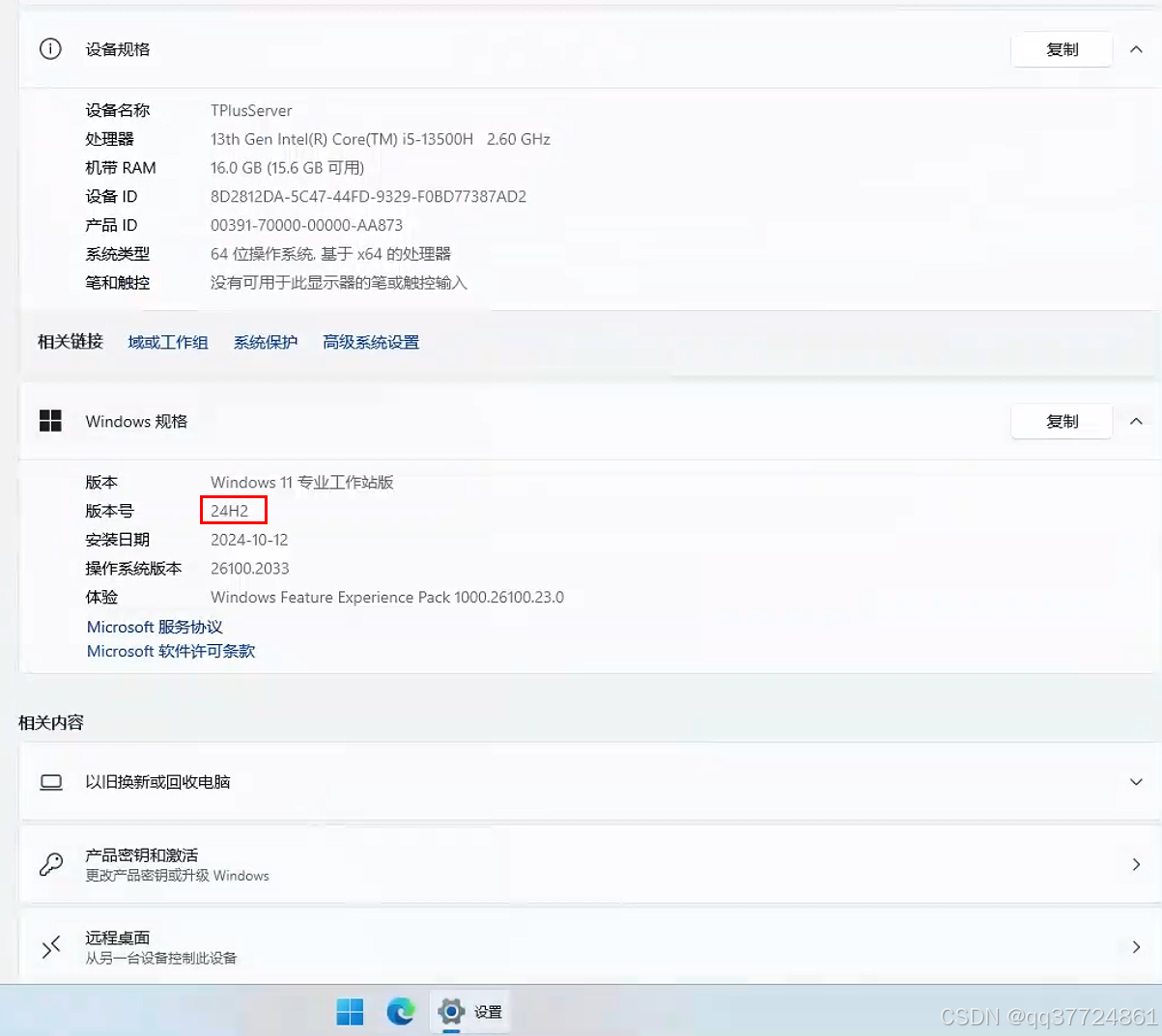Click the 处理器 label
Screen dimensions: 1162x1036
point(109,139)
